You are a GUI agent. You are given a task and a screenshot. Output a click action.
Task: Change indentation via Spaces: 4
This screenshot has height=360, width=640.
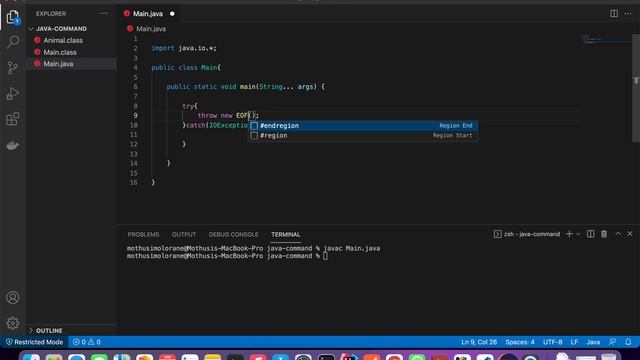click(520, 342)
